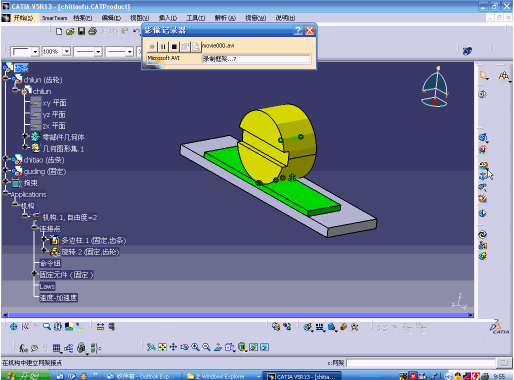Viewport: 514px width, 380px height.
Task: Click the Save icon in toolbar
Action: point(81,31)
